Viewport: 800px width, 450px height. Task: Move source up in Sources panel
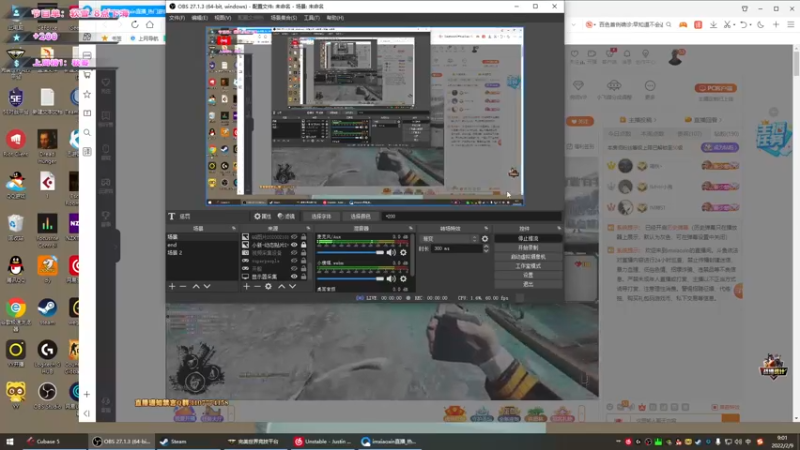click(x=282, y=286)
